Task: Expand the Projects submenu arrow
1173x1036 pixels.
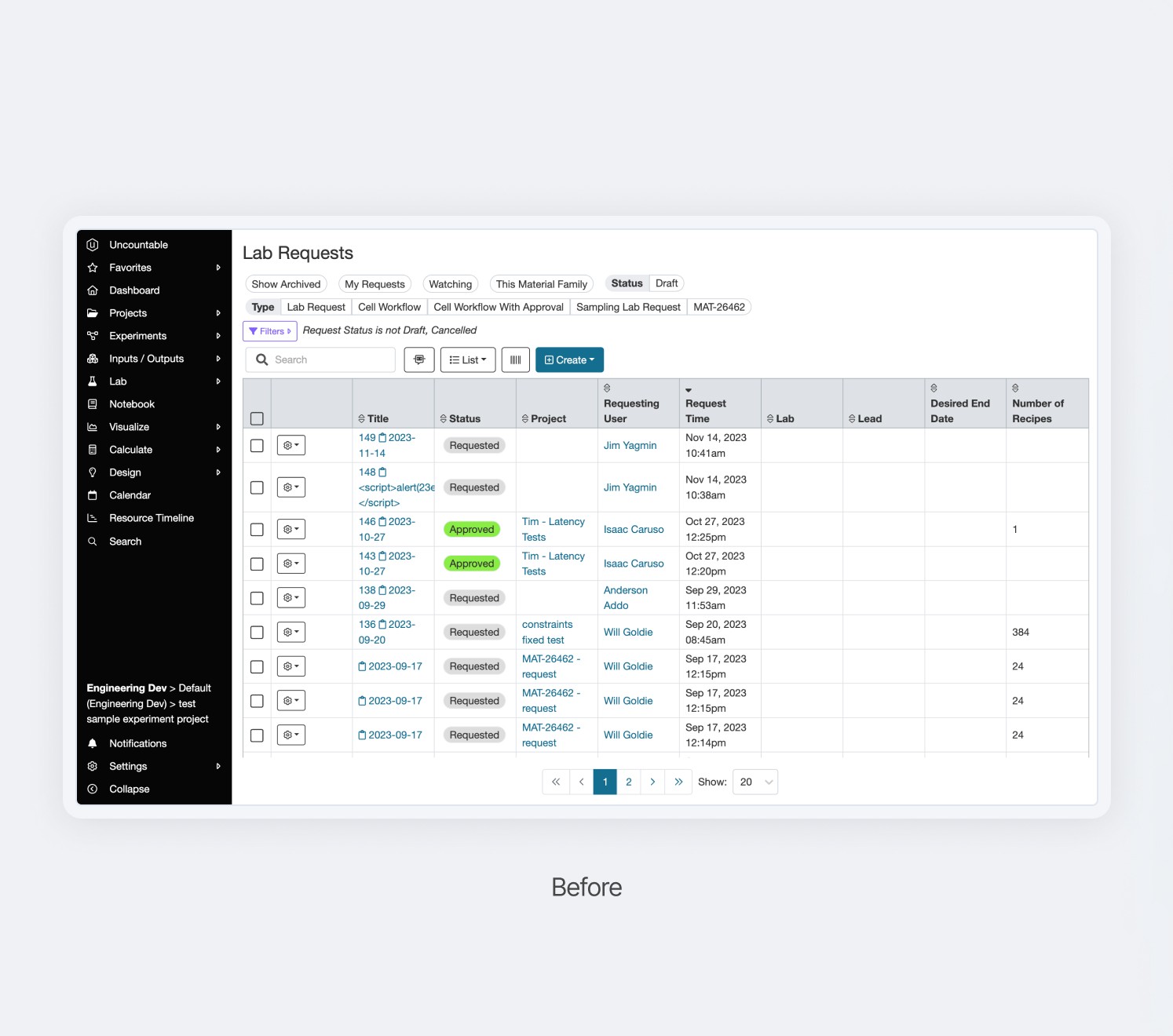Action: [x=218, y=313]
